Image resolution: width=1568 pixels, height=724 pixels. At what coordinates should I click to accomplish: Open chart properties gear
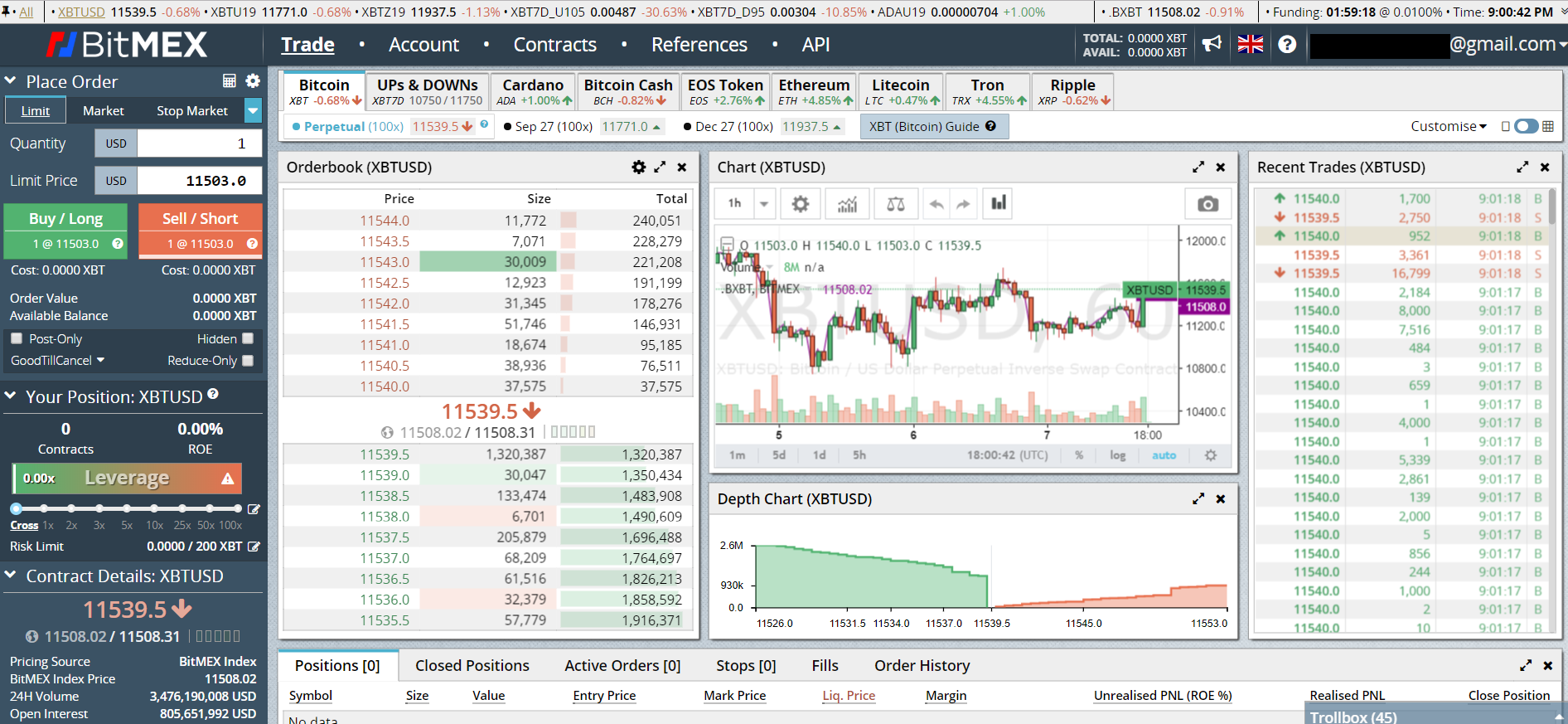(800, 203)
